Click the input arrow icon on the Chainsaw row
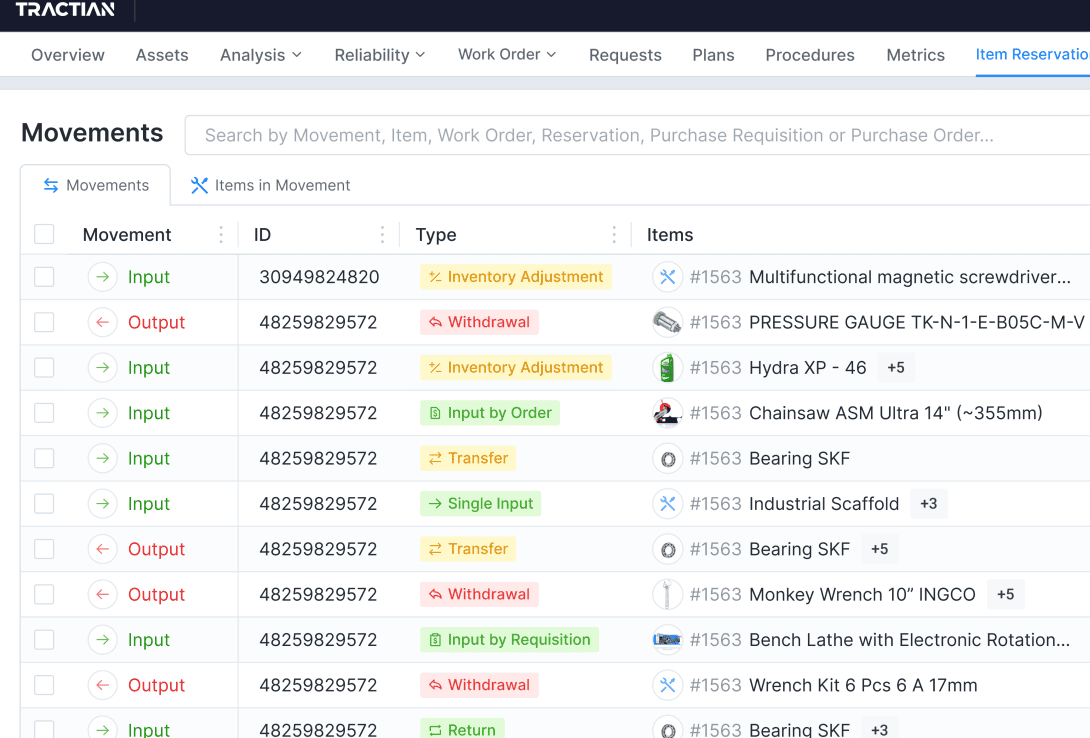 coord(102,413)
